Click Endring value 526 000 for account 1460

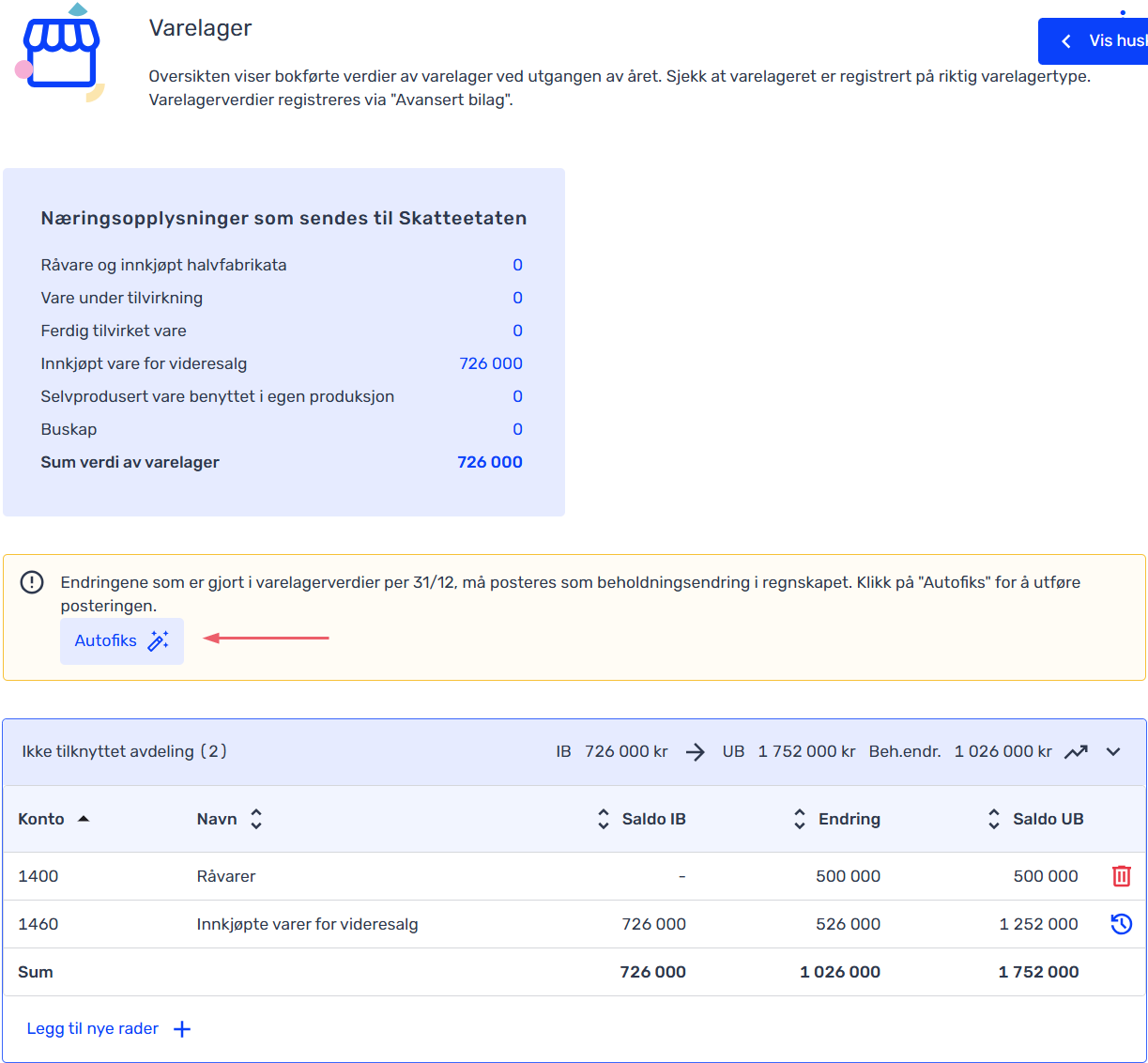click(x=848, y=924)
